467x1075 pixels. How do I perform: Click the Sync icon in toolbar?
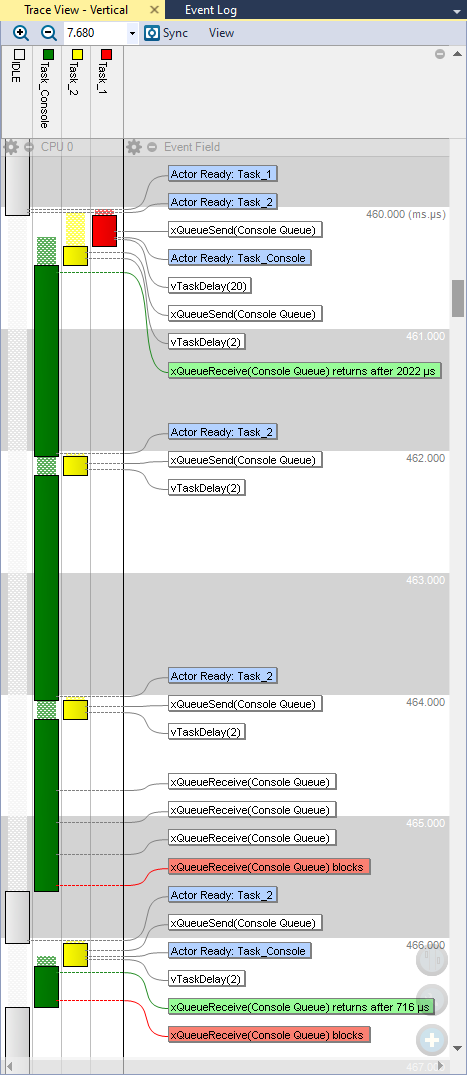(x=152, y=33)
